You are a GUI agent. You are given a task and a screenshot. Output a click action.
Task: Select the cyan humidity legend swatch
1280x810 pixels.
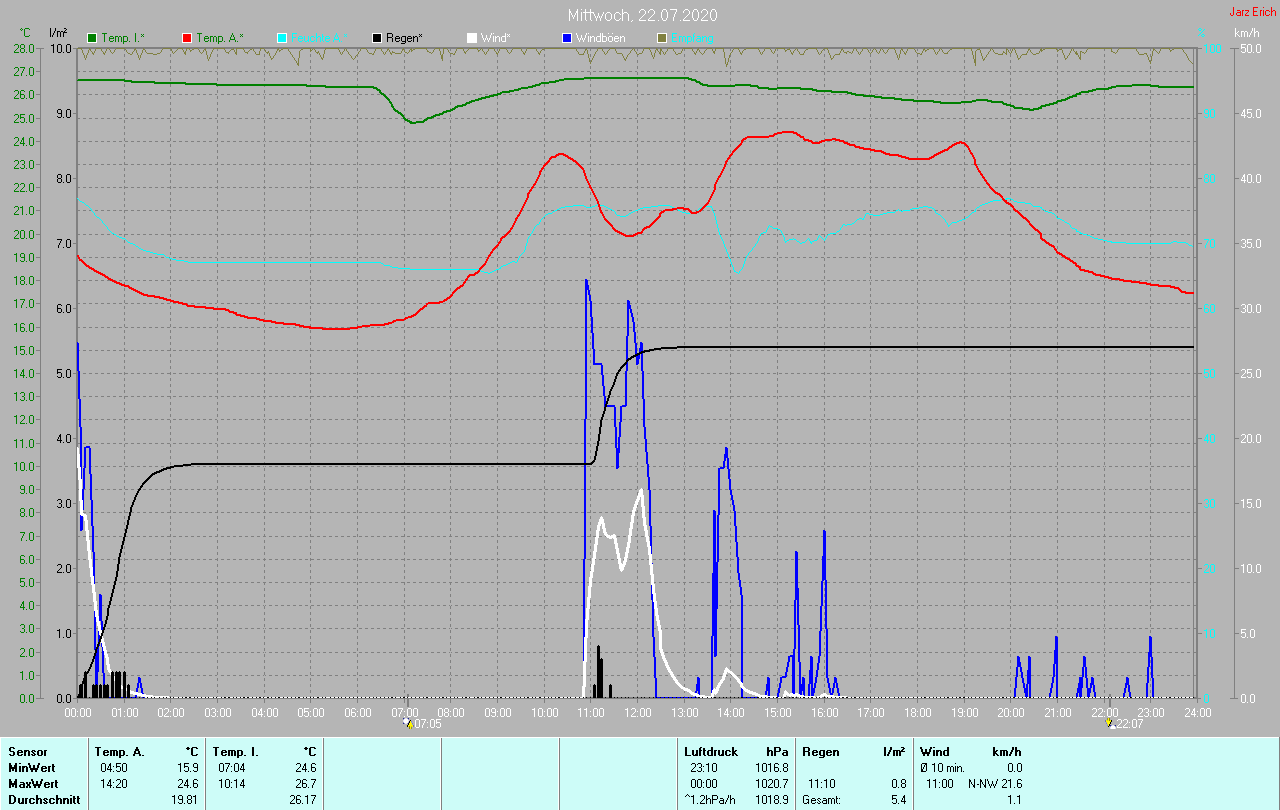point(282,38)
